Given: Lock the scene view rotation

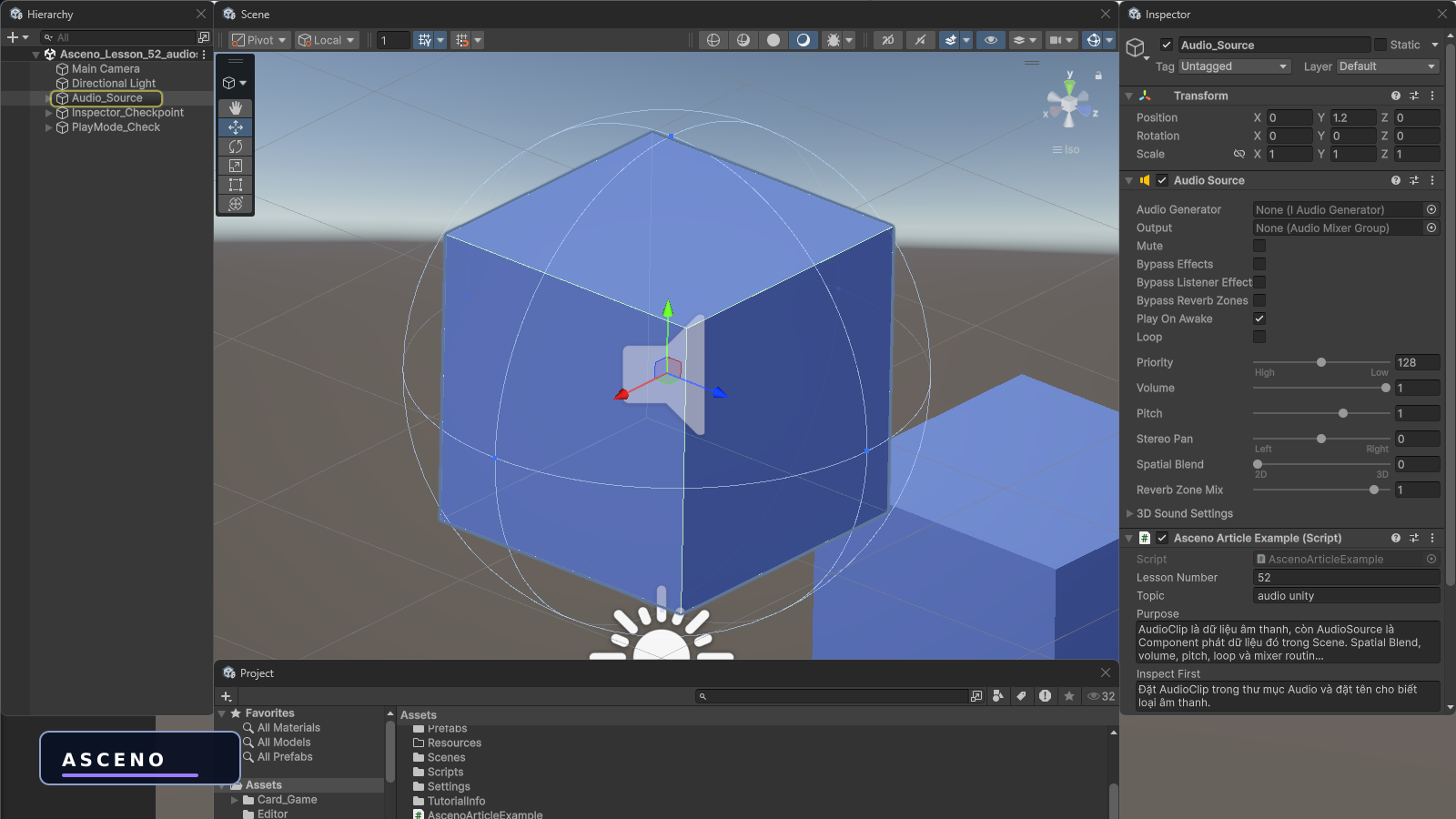Looking at the screenshot, I should pos(1098,76).
